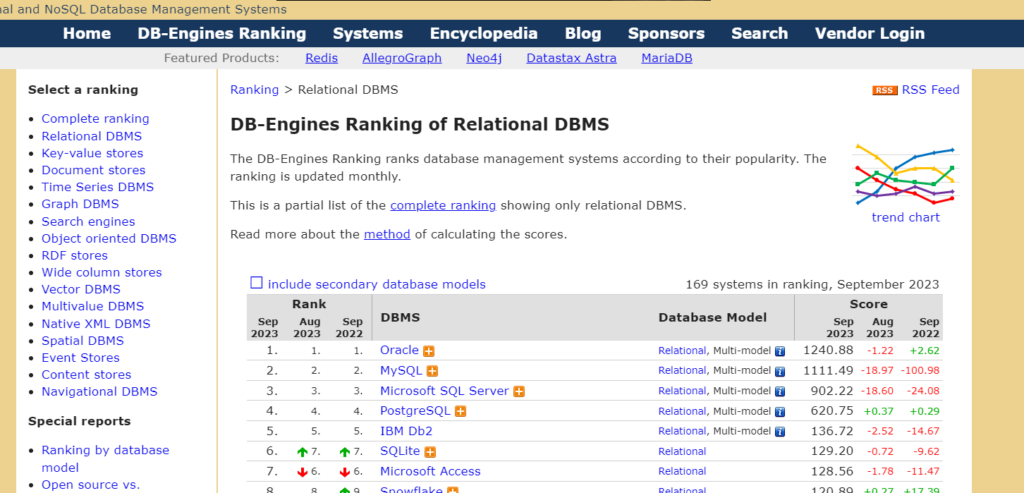The image size is (1024, 493).
Task: Open Ranking by database model report
Action: tap(105, 459)
